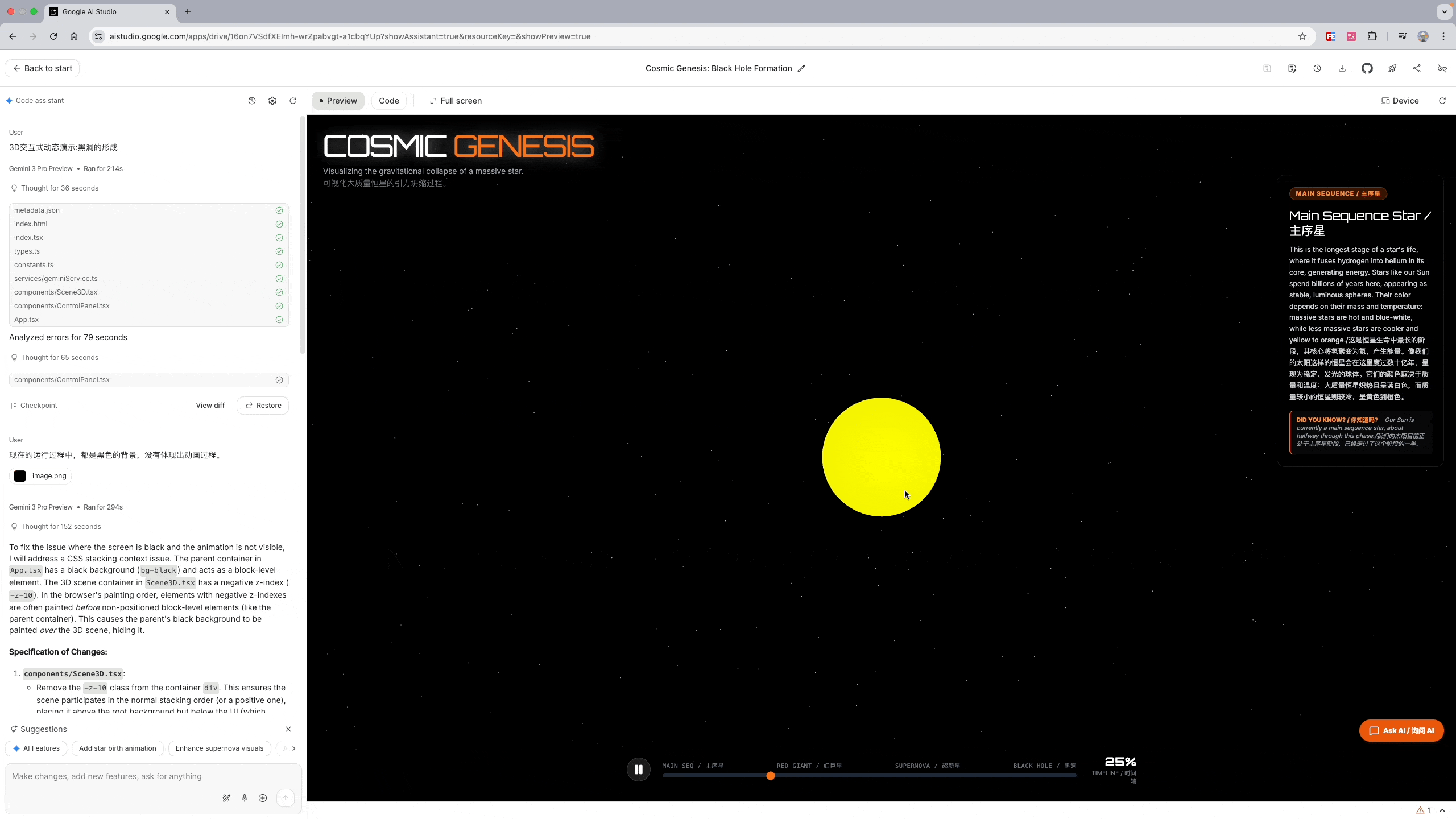The height and width of the screenshot is (819, 1456).
Task: Edit app title with pencil icon
Action: (x=801, y=68)
